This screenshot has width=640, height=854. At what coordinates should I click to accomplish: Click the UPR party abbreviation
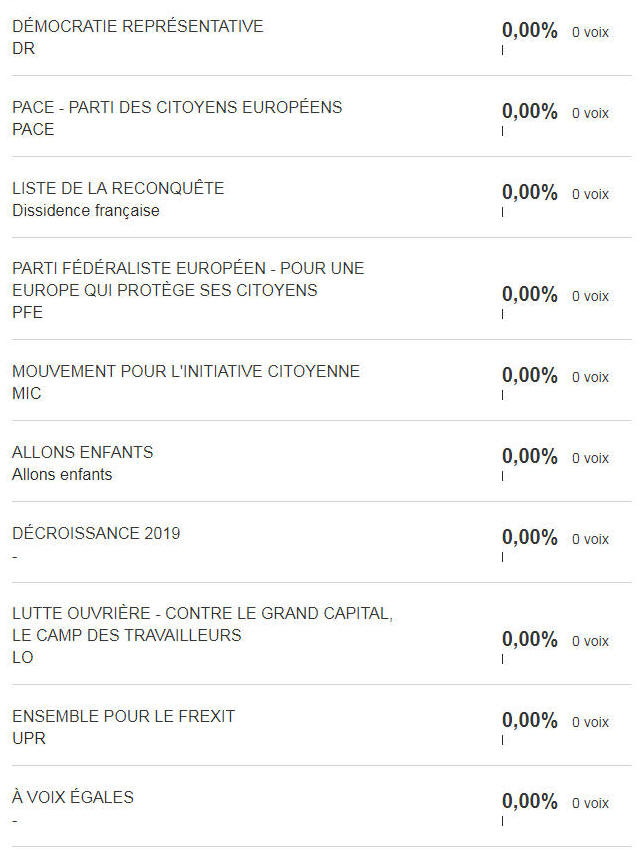(29, 739)
